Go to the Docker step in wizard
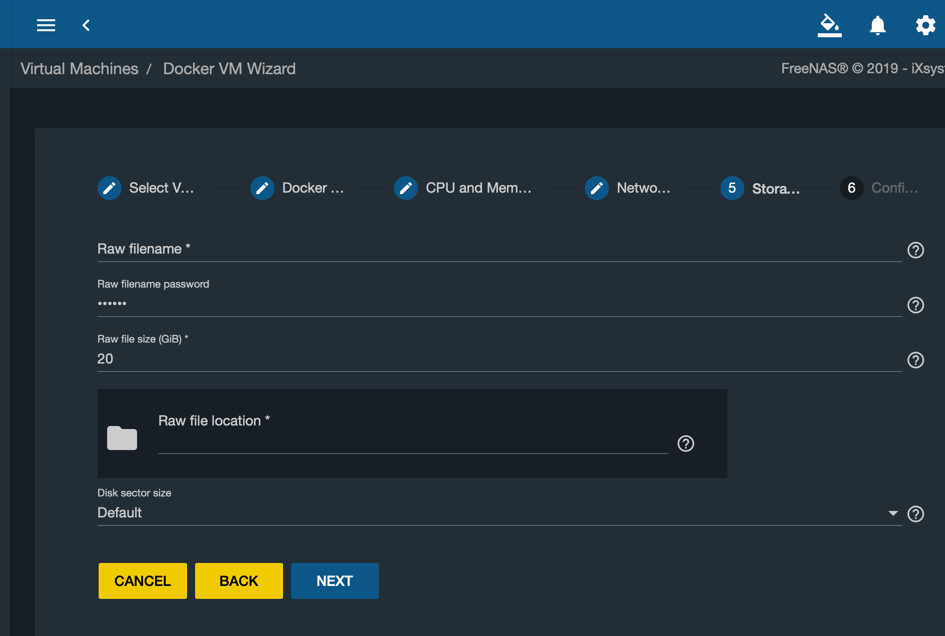The width and height of the screenshot is (945, 636). coord(297,188)
